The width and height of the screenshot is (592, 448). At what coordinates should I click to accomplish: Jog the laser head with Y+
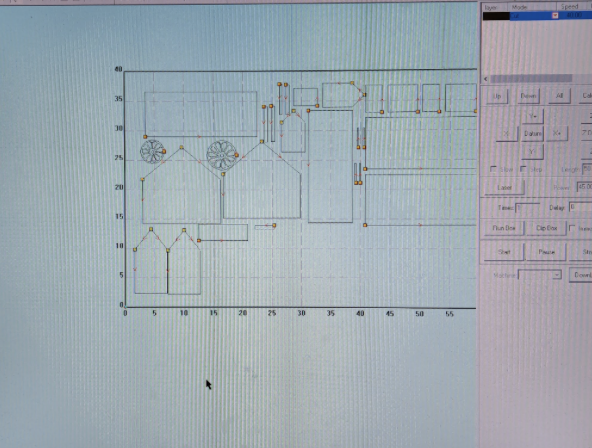(532, 116)
